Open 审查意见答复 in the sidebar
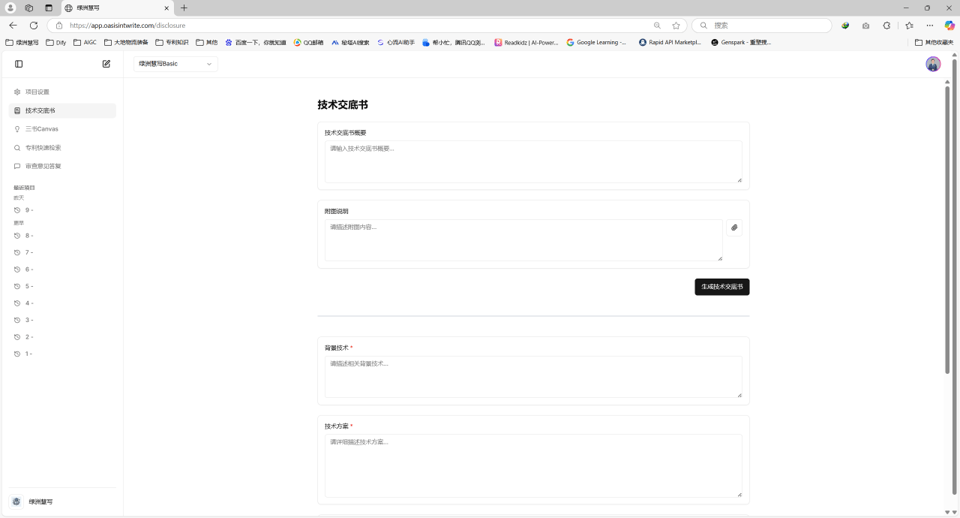The image size is (960, 518). 43,166
